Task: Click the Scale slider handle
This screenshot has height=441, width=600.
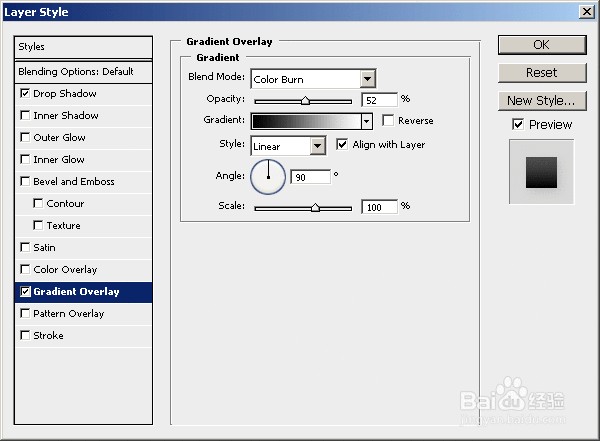Action: pyautogui.click(x=315, y=207)
